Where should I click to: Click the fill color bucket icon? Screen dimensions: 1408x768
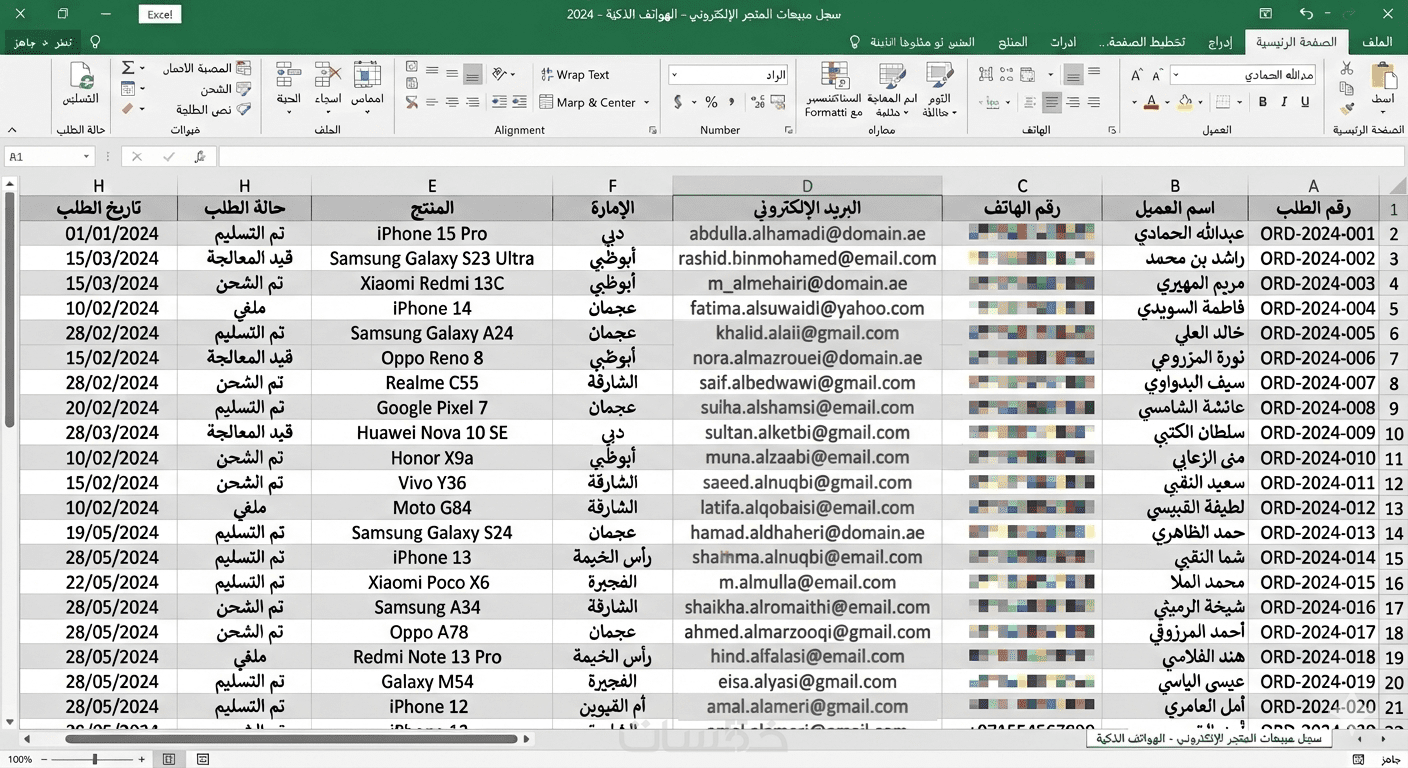[1186, 102]
